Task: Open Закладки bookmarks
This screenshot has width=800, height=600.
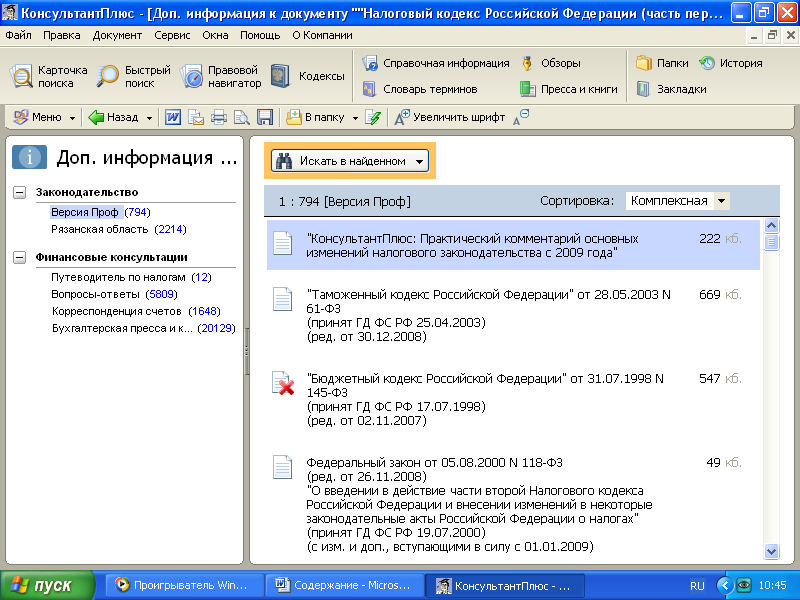Action: [x=671, y=89]
